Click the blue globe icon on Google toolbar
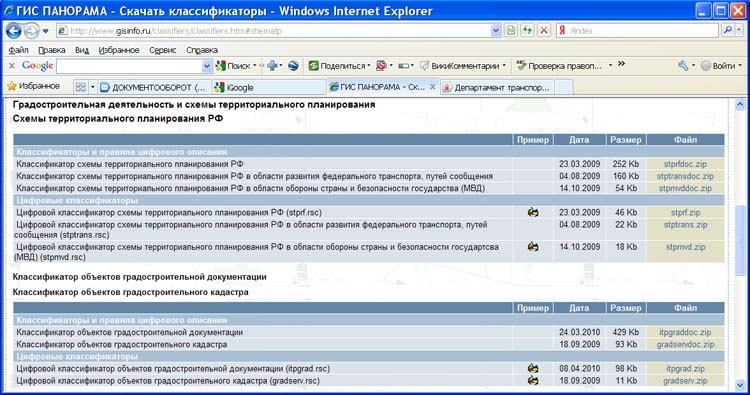Screen dimensions: 750x395 pyautogui.click(x=293, y=66)
